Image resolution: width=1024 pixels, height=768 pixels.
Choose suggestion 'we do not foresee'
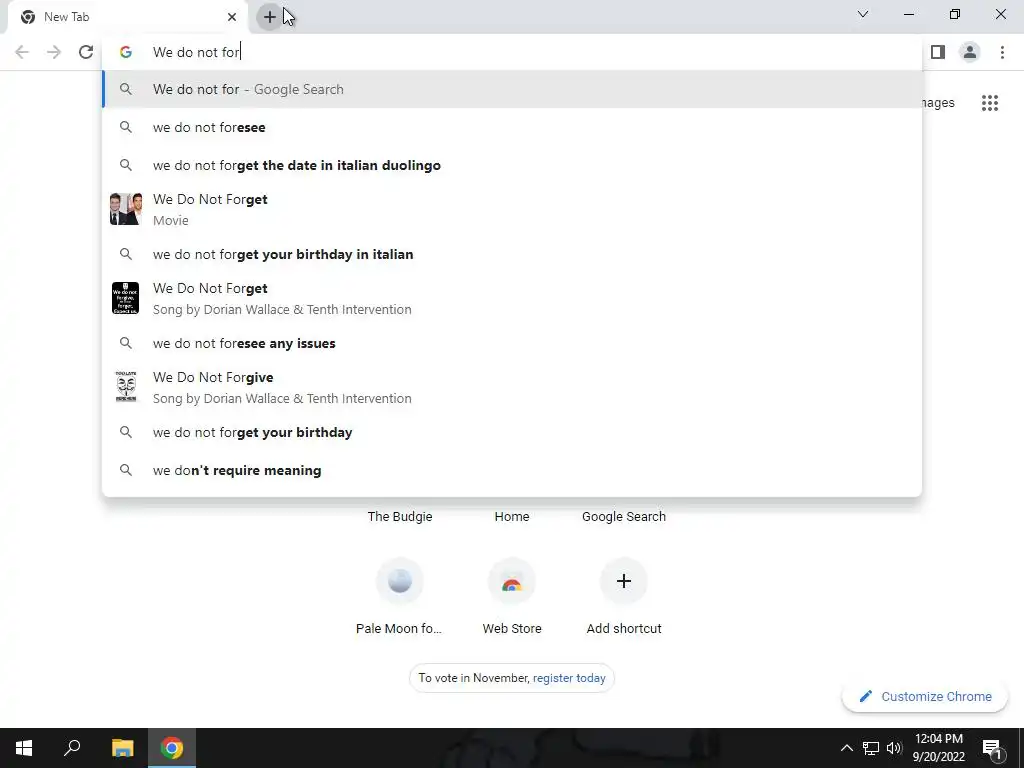pyautogui.click(x=512, y=127)
